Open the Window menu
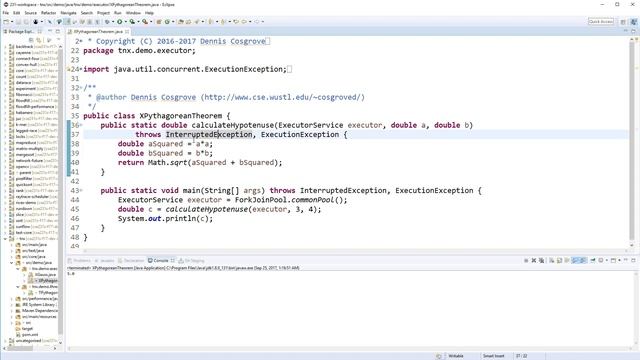The image size is (640, 360). point(133,13)
